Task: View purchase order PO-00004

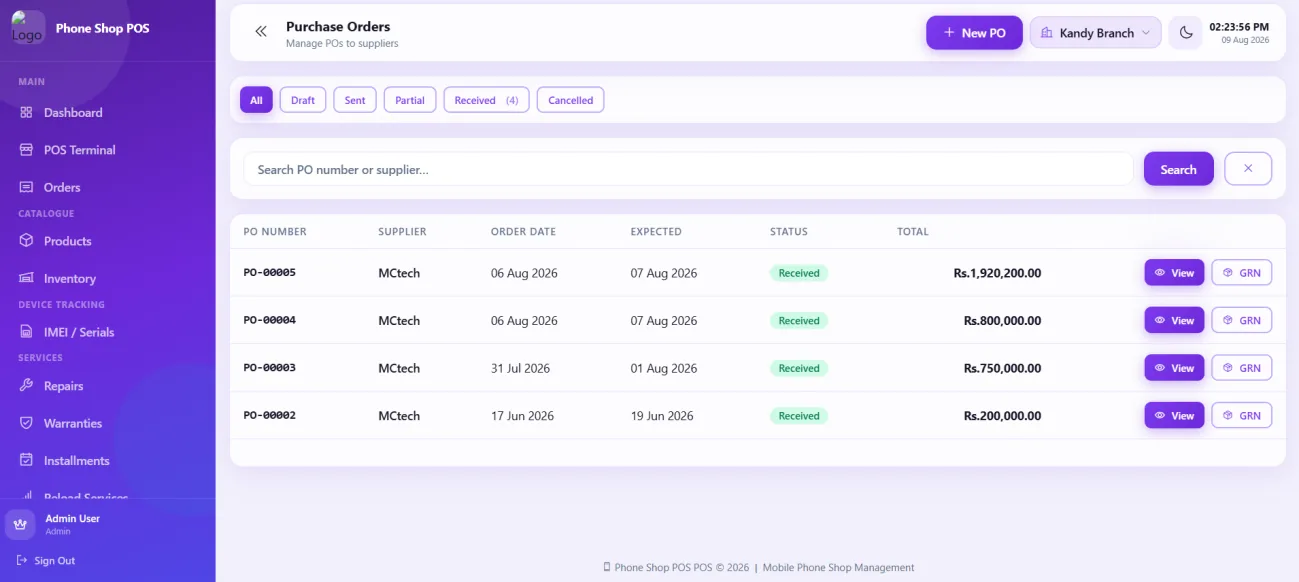Action: [1174, 321]
